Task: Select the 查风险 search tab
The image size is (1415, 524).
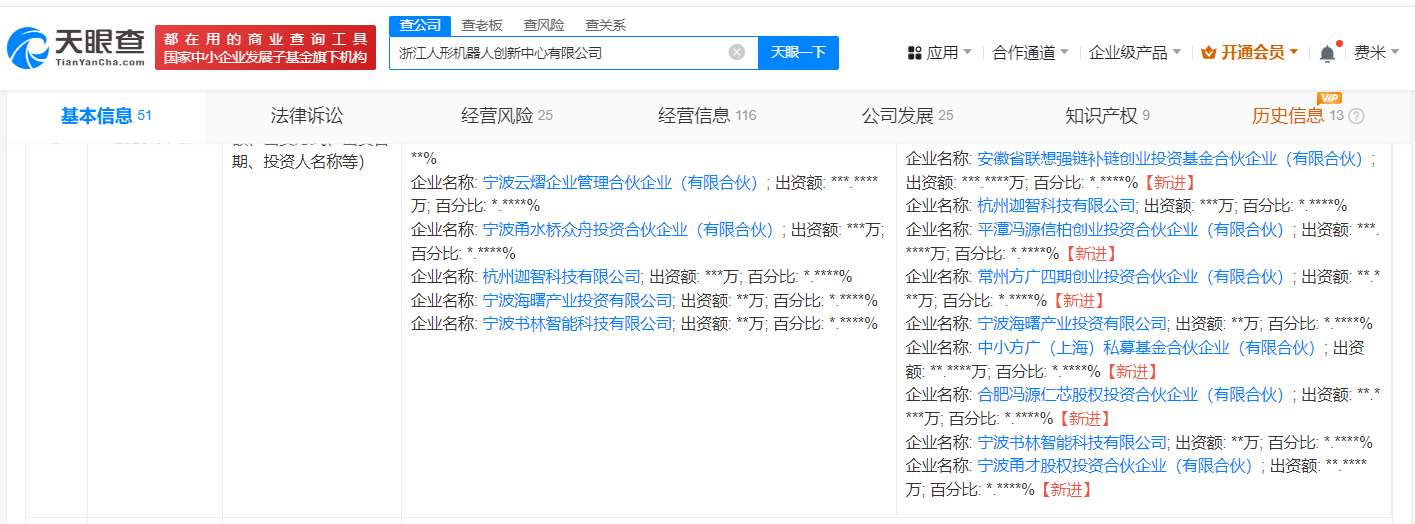Action: 544,25
